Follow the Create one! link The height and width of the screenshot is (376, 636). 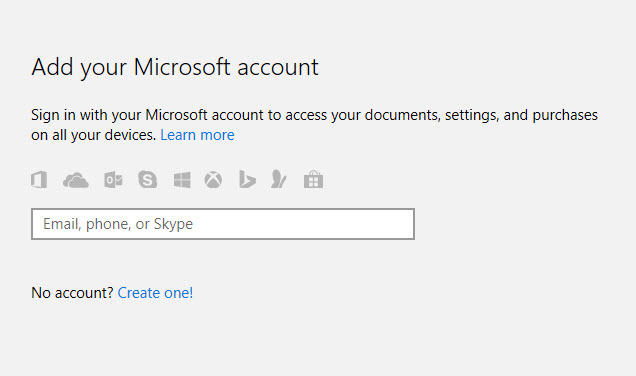pyautogui.click(x=155, y=292)
